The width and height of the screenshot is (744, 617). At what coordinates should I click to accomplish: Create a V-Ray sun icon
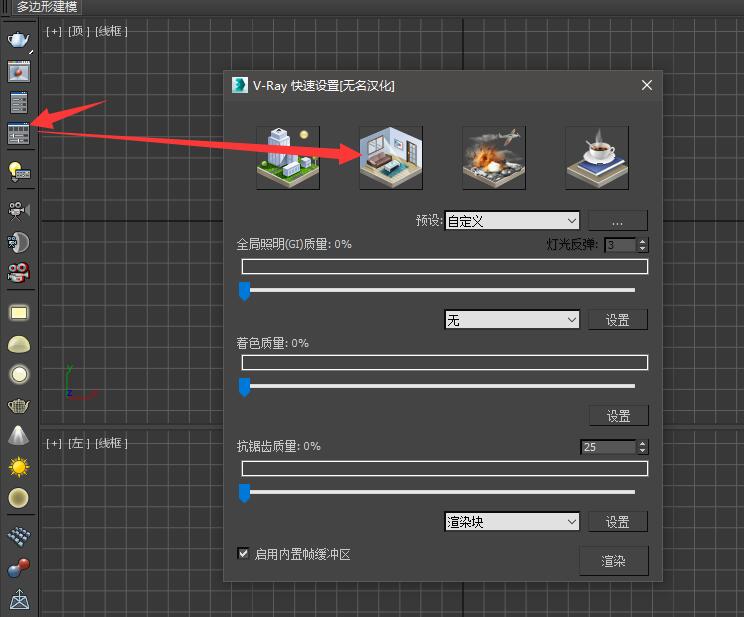19,467
